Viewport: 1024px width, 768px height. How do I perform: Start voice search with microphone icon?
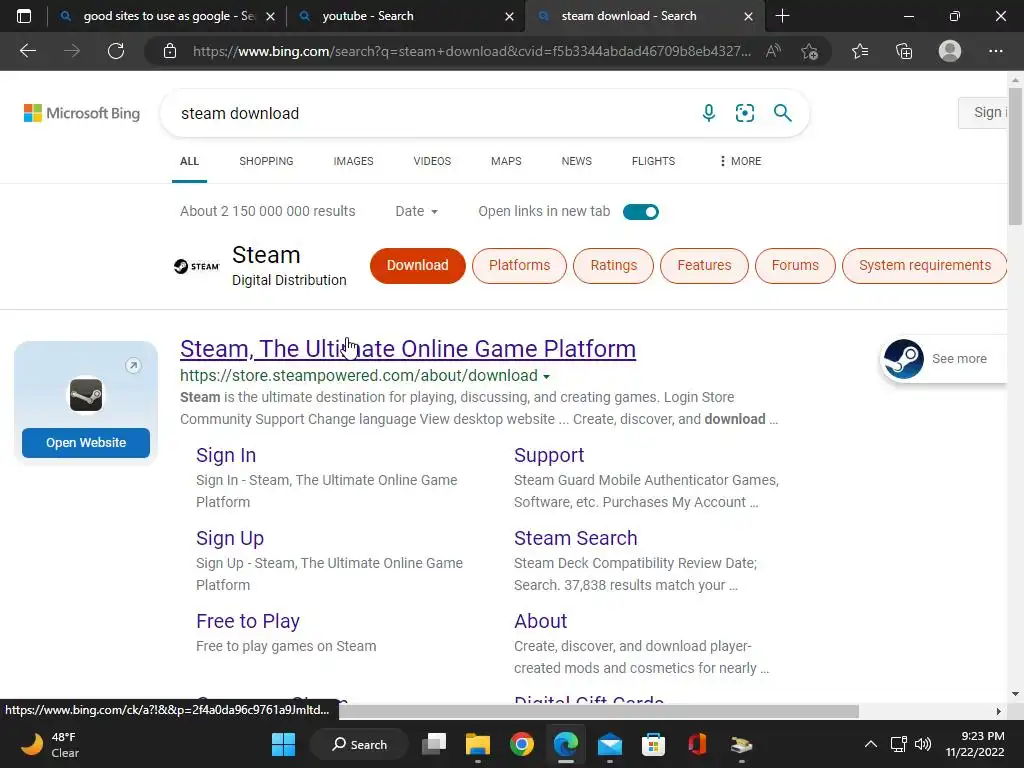coord(709,113)
